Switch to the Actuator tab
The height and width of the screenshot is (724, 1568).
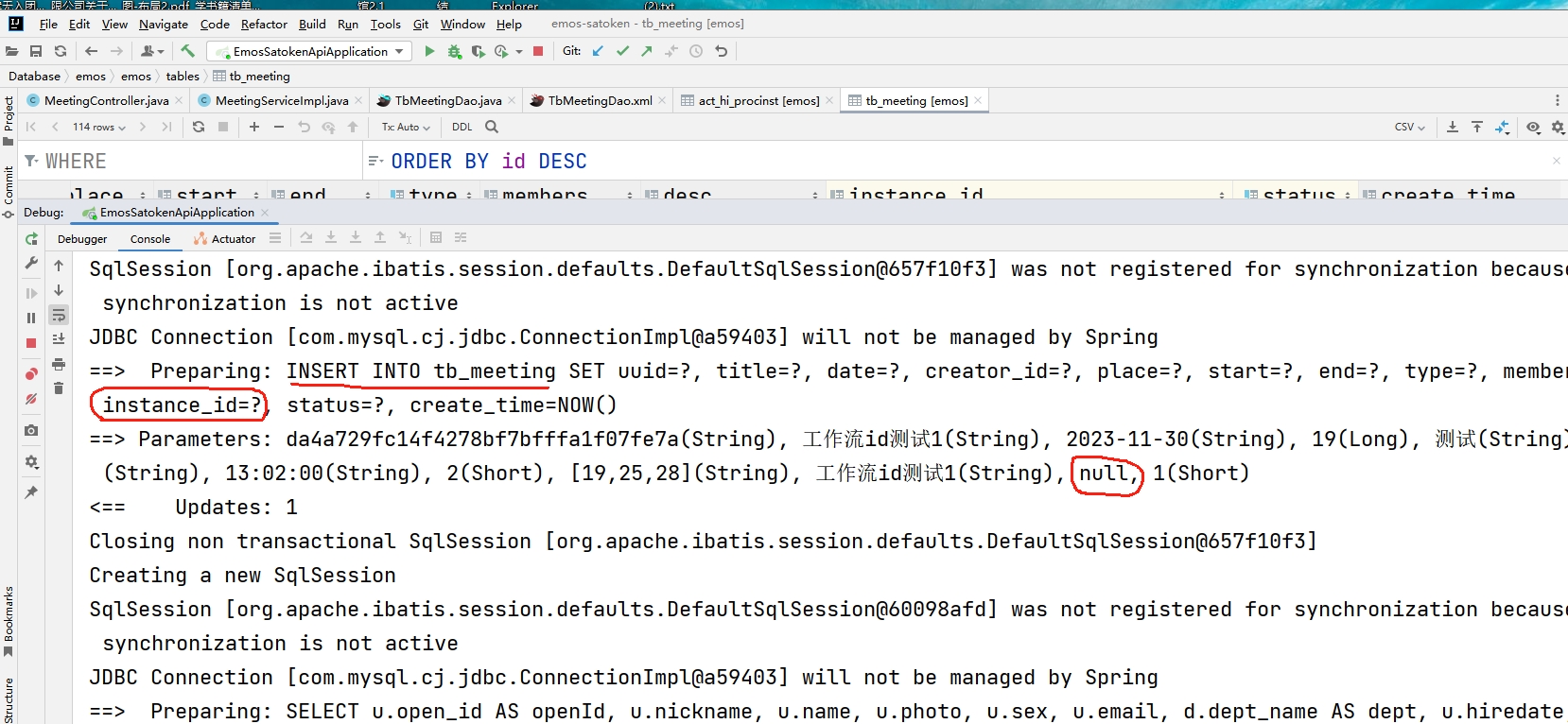point(224,239)
